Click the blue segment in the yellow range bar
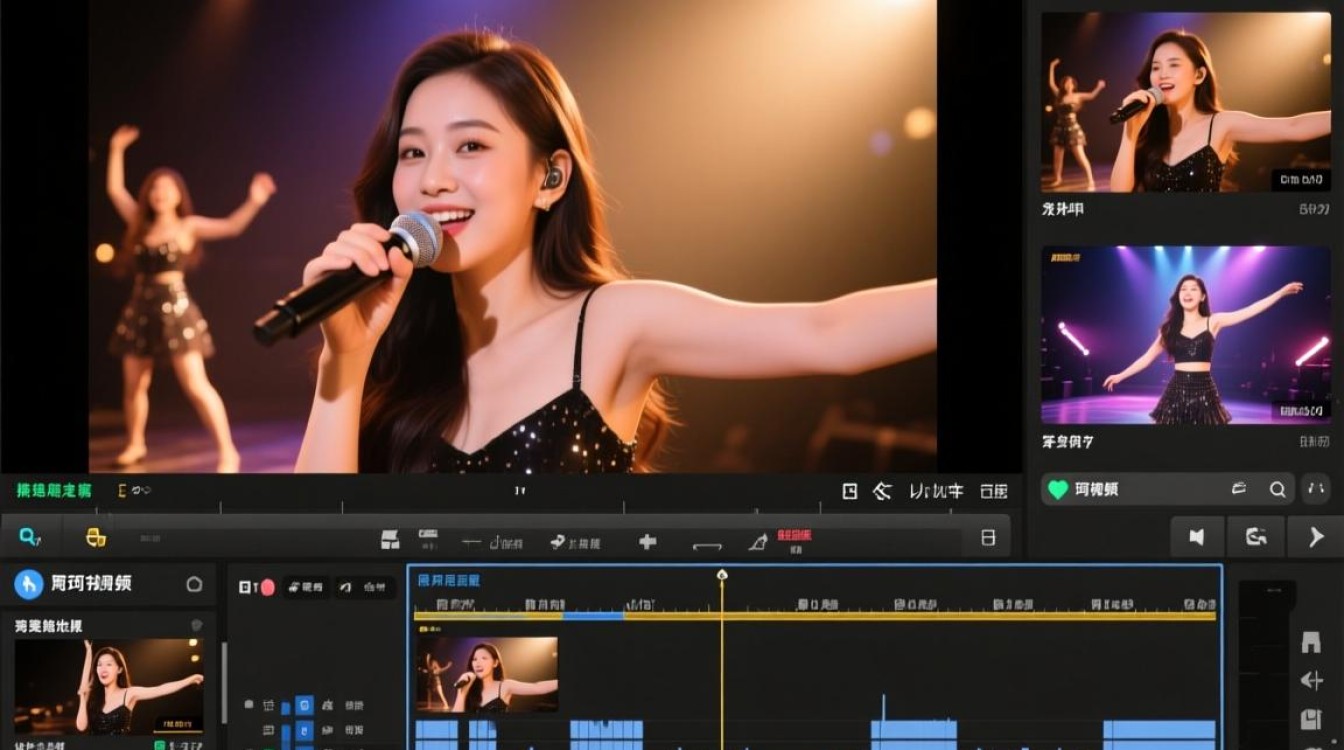This screenshot has height=750, width=1344. (x=592, y=616)
